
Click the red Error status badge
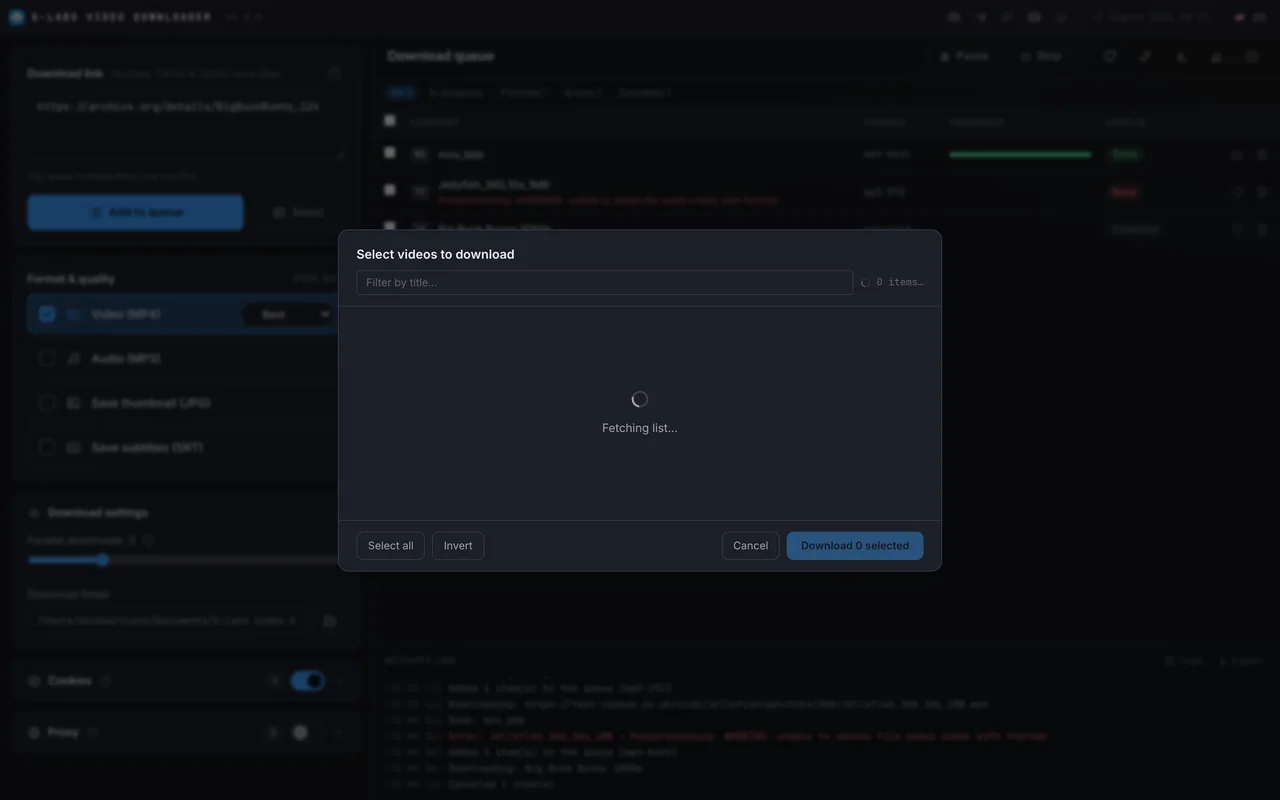point(1125,192)
